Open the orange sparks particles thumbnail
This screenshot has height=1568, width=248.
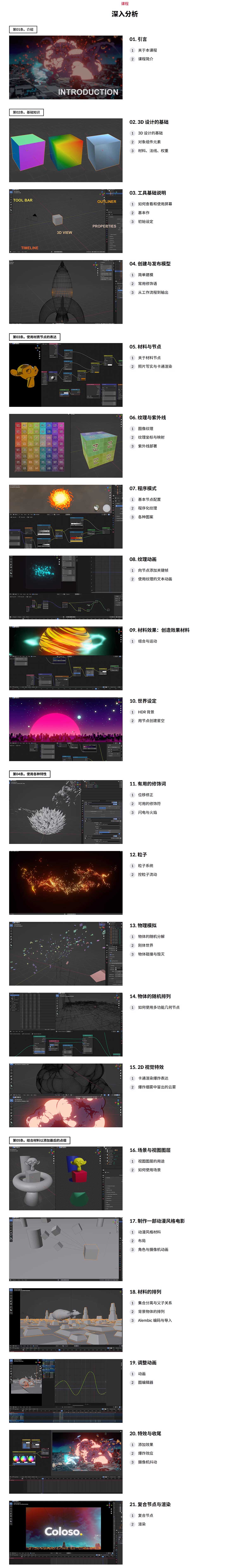[66, 883]
